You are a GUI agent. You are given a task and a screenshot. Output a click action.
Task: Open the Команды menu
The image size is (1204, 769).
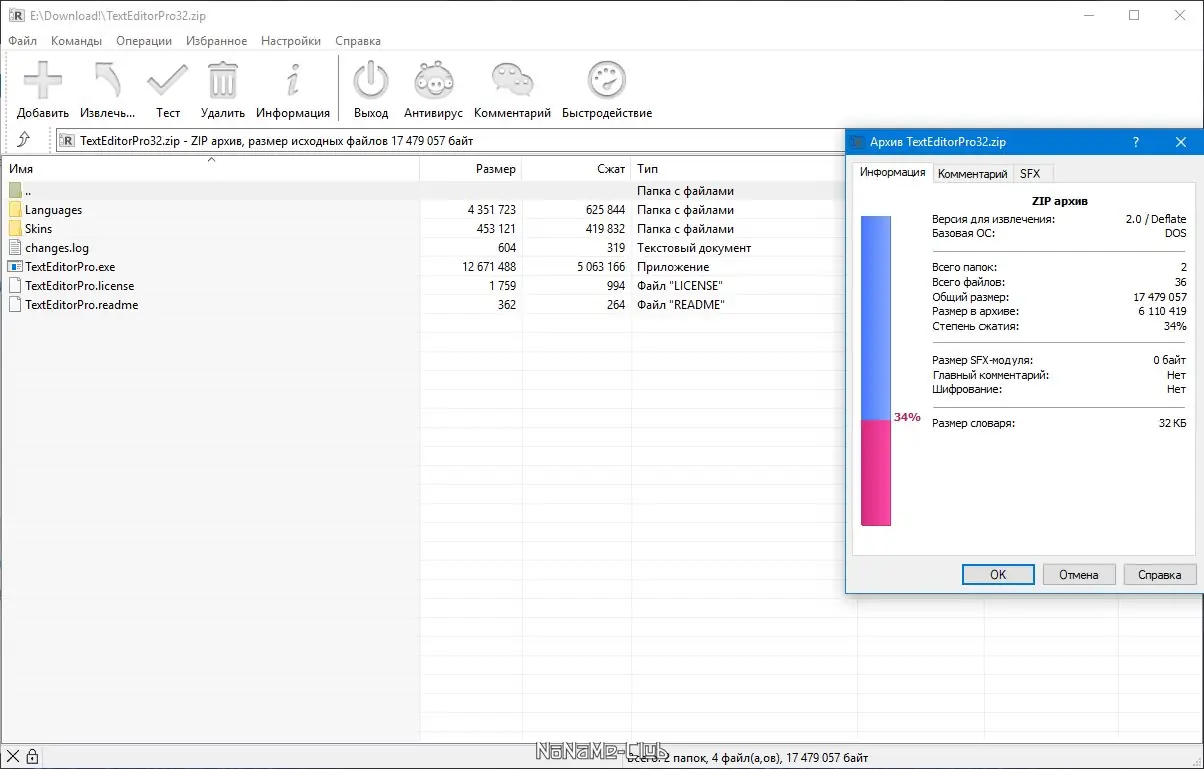coord(76,41)
